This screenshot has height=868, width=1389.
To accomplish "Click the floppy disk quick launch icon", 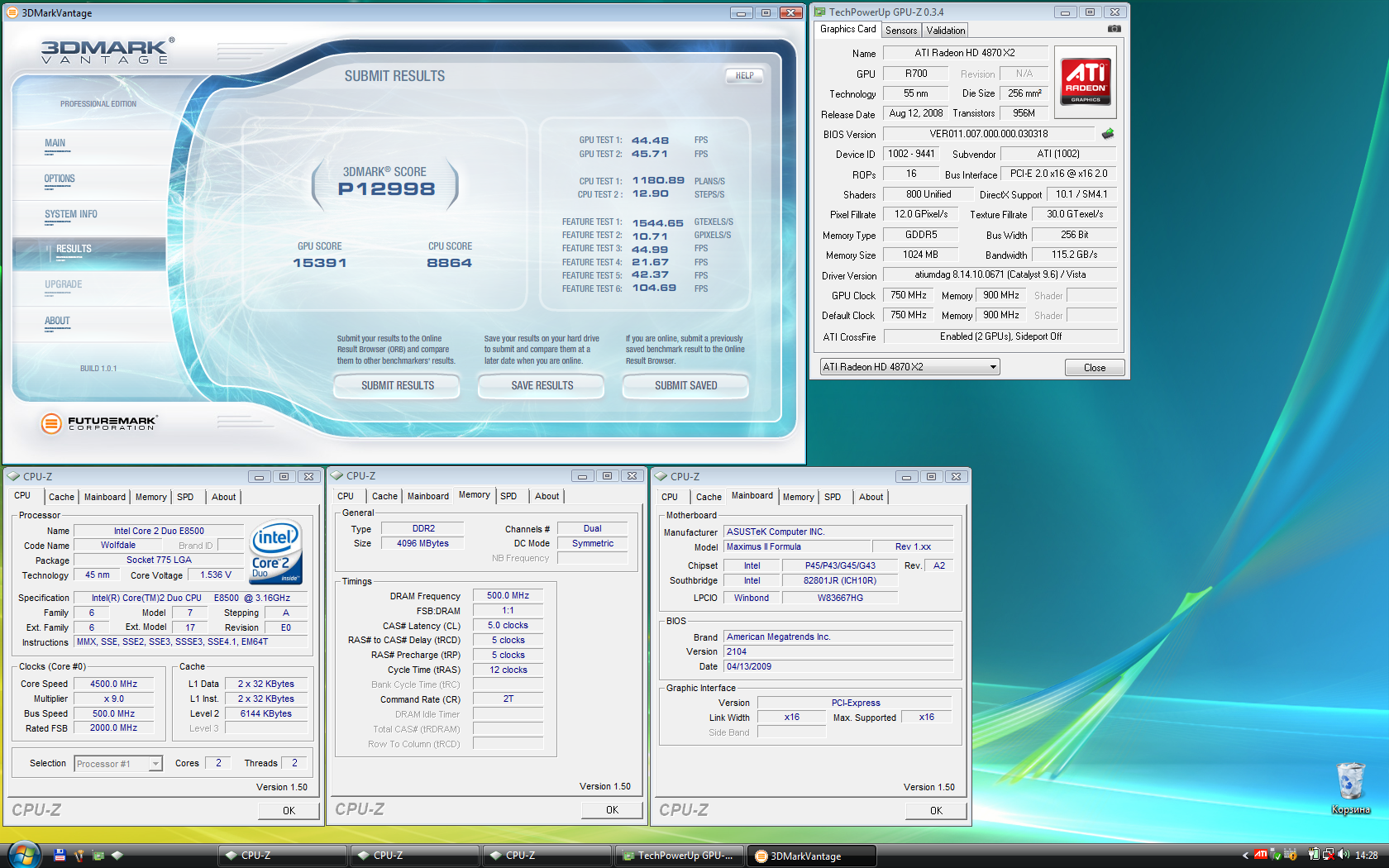I will pyautogui.click(x=60, y=856).
